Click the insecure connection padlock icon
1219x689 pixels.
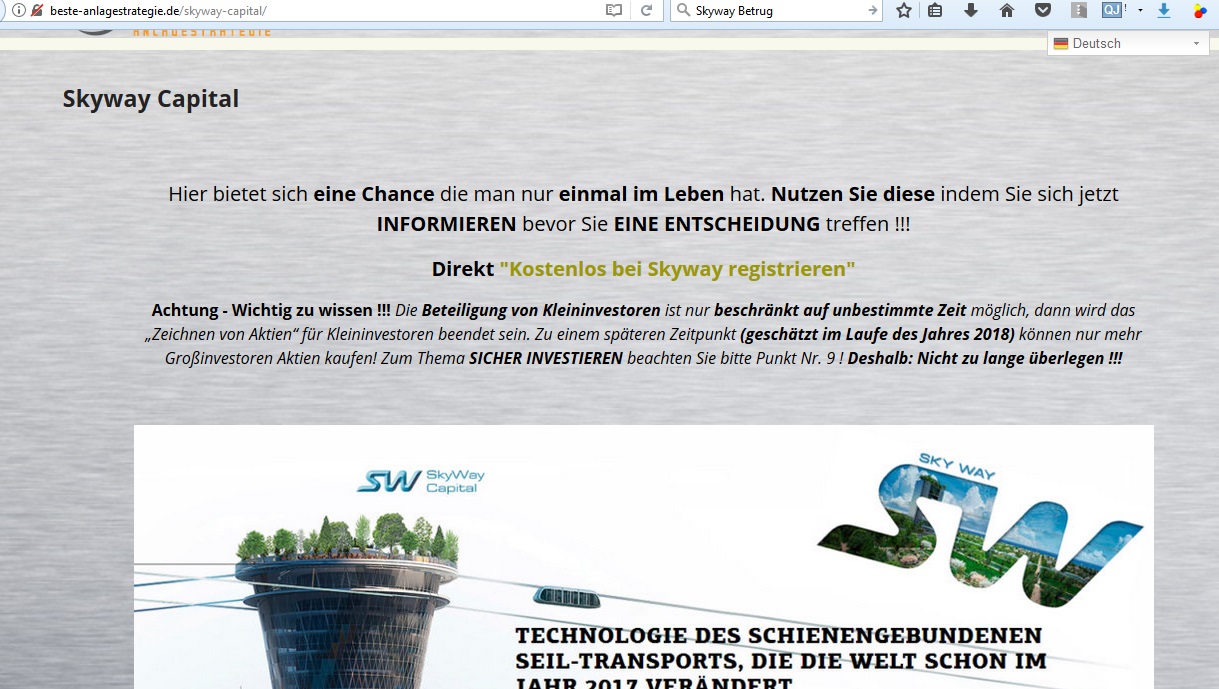click(37, 10)
